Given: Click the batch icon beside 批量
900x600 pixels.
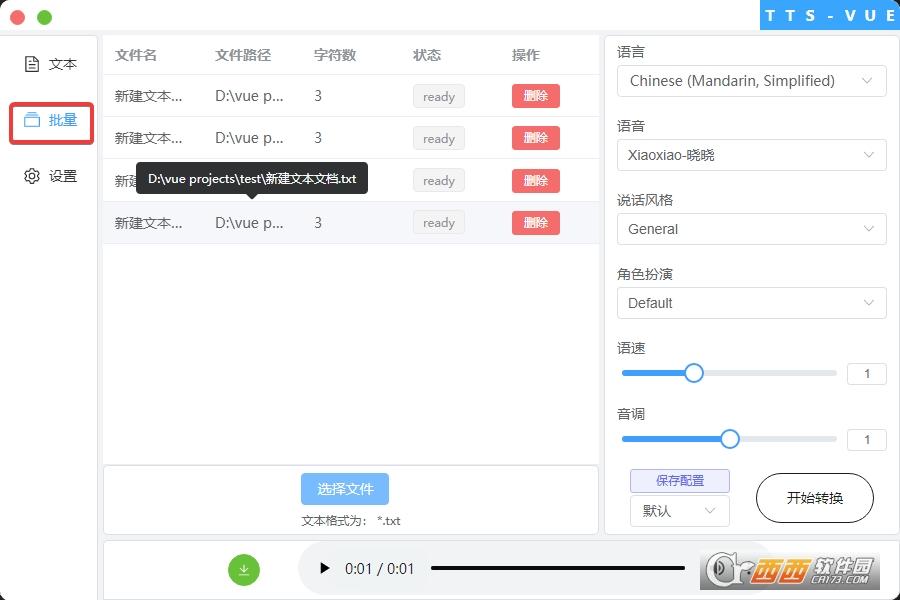Looking at the screenshot, I should (32, 120).
